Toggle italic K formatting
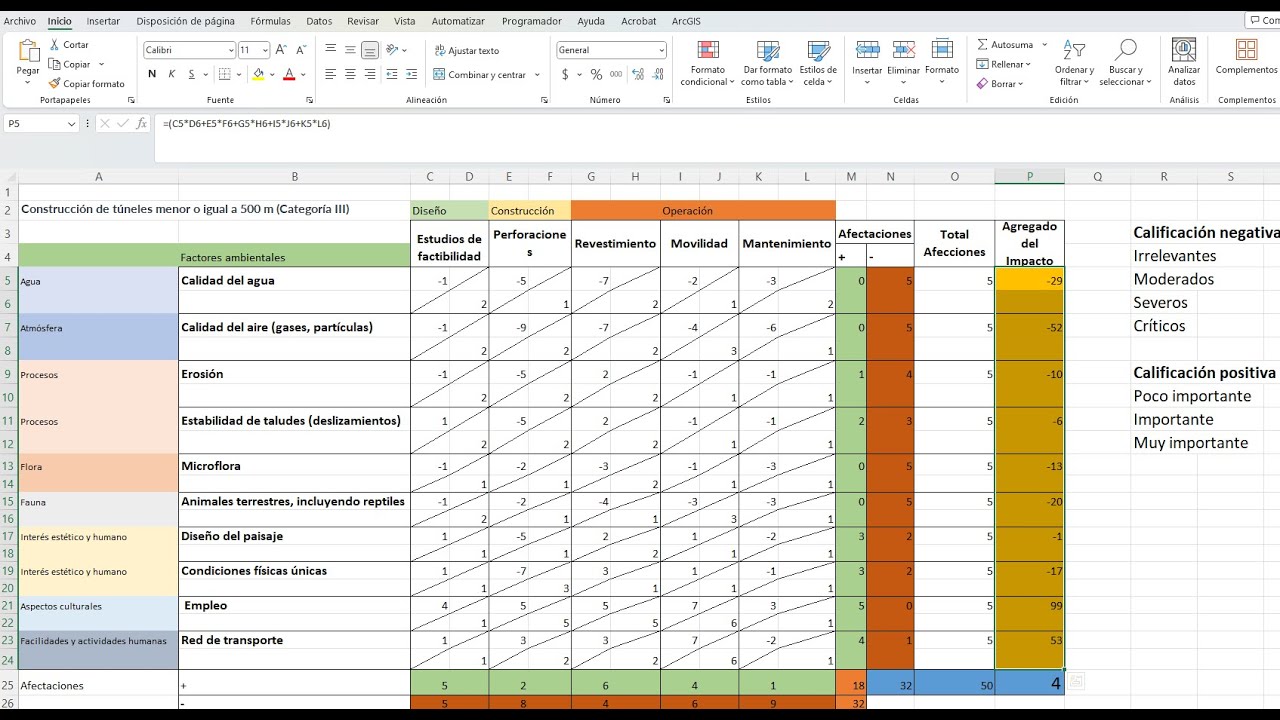1280x720 pixels. (172, 74)
